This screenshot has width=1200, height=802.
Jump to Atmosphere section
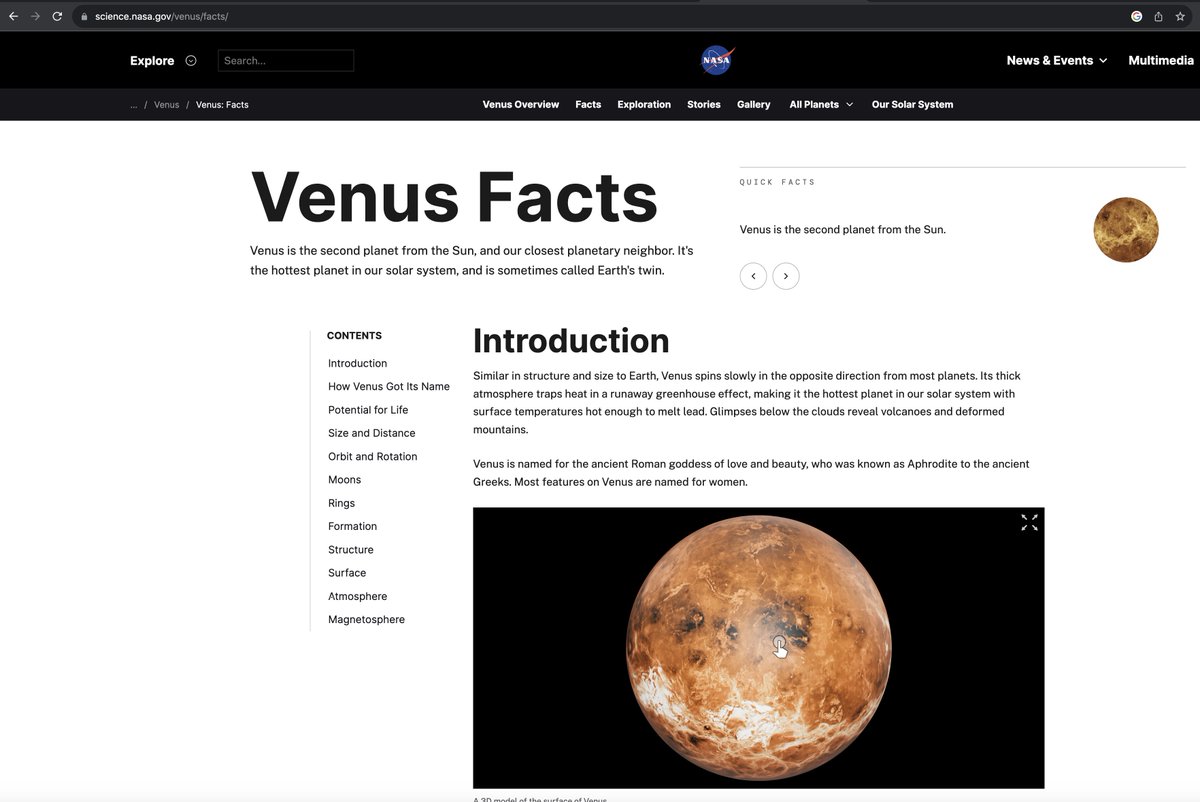(357, 596)
